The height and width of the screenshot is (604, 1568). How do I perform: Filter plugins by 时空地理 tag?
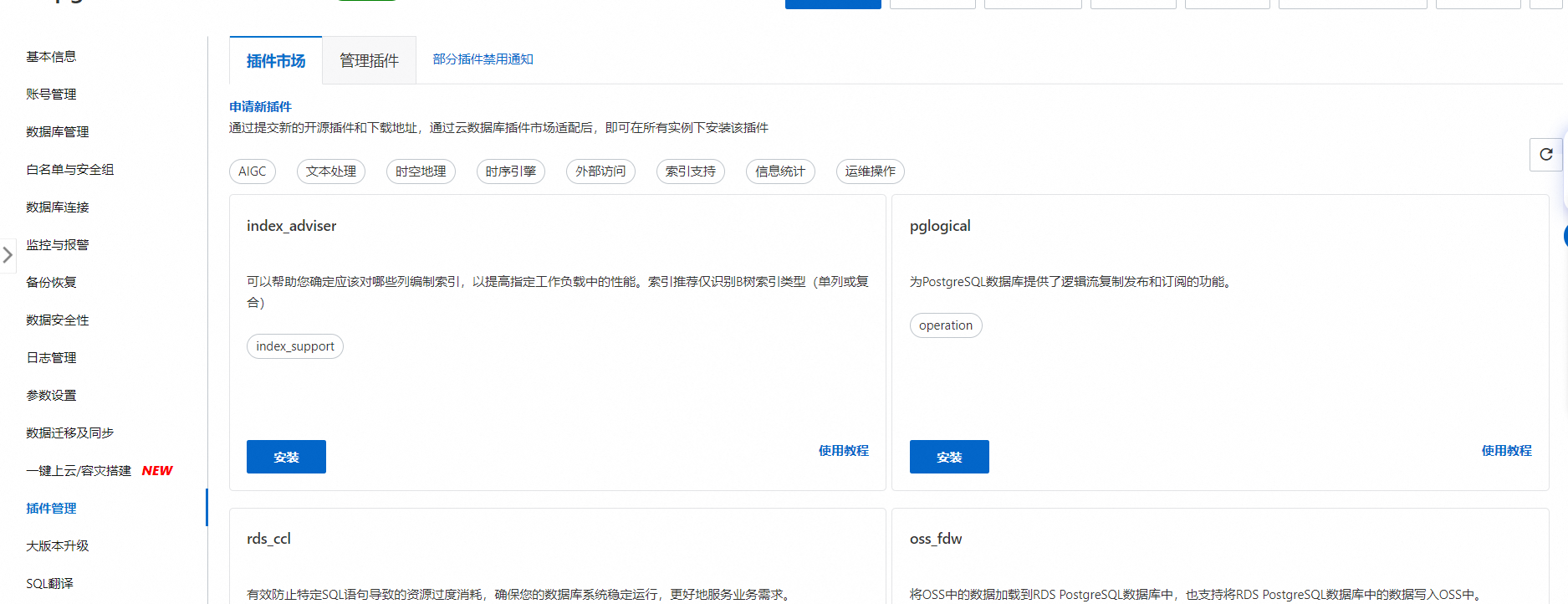tap(421, 171)
